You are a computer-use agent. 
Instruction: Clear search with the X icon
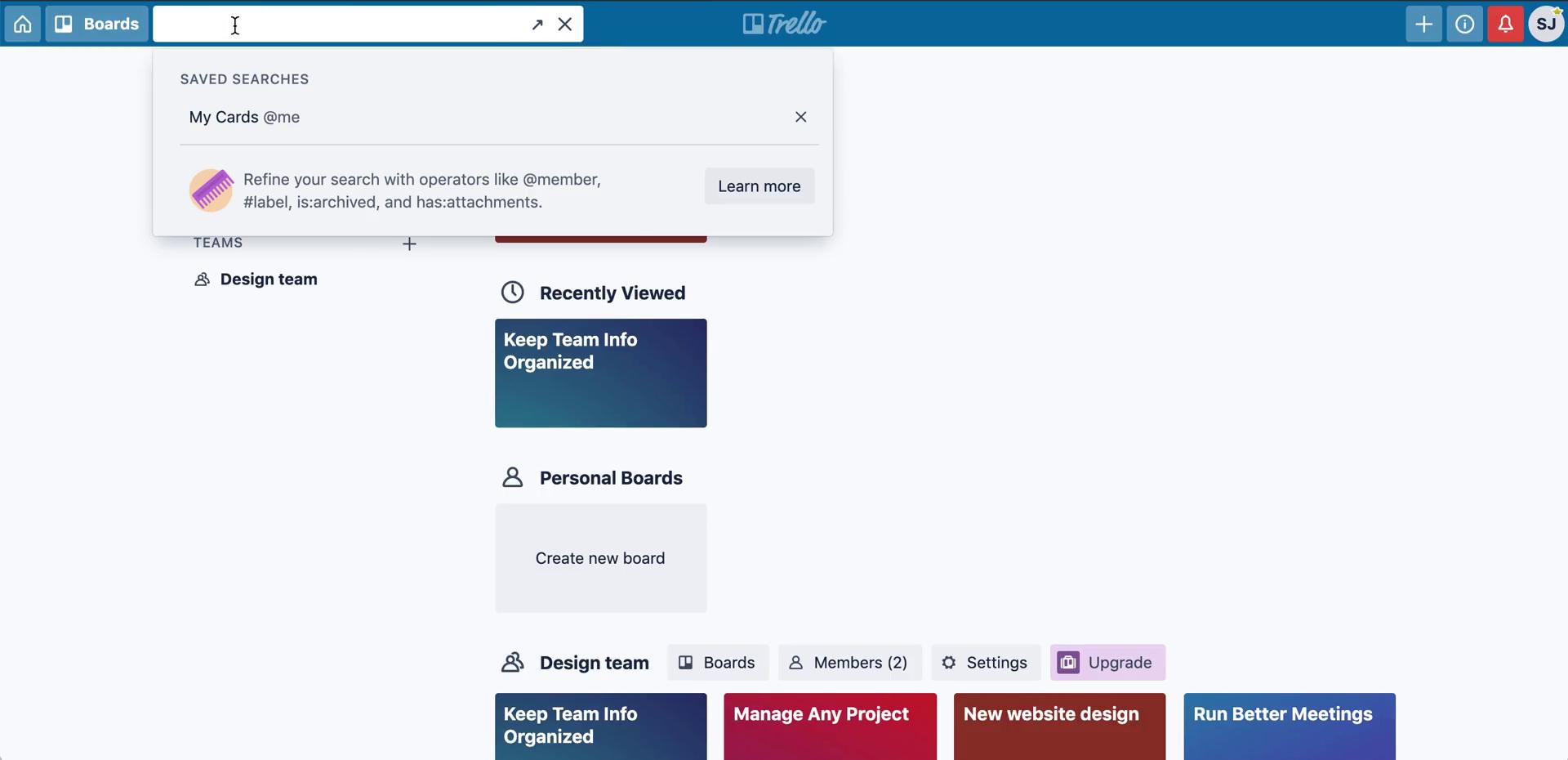coord(565,24)
